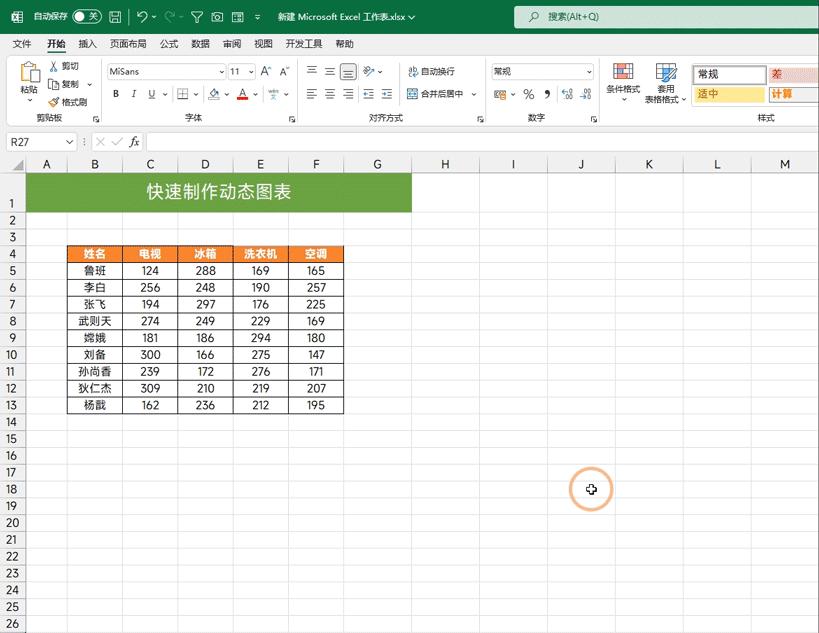Viewport: 819px width, 633px height.
Task: Apply fill color with the paint bucket icon
Action: [x=214, y=92]
